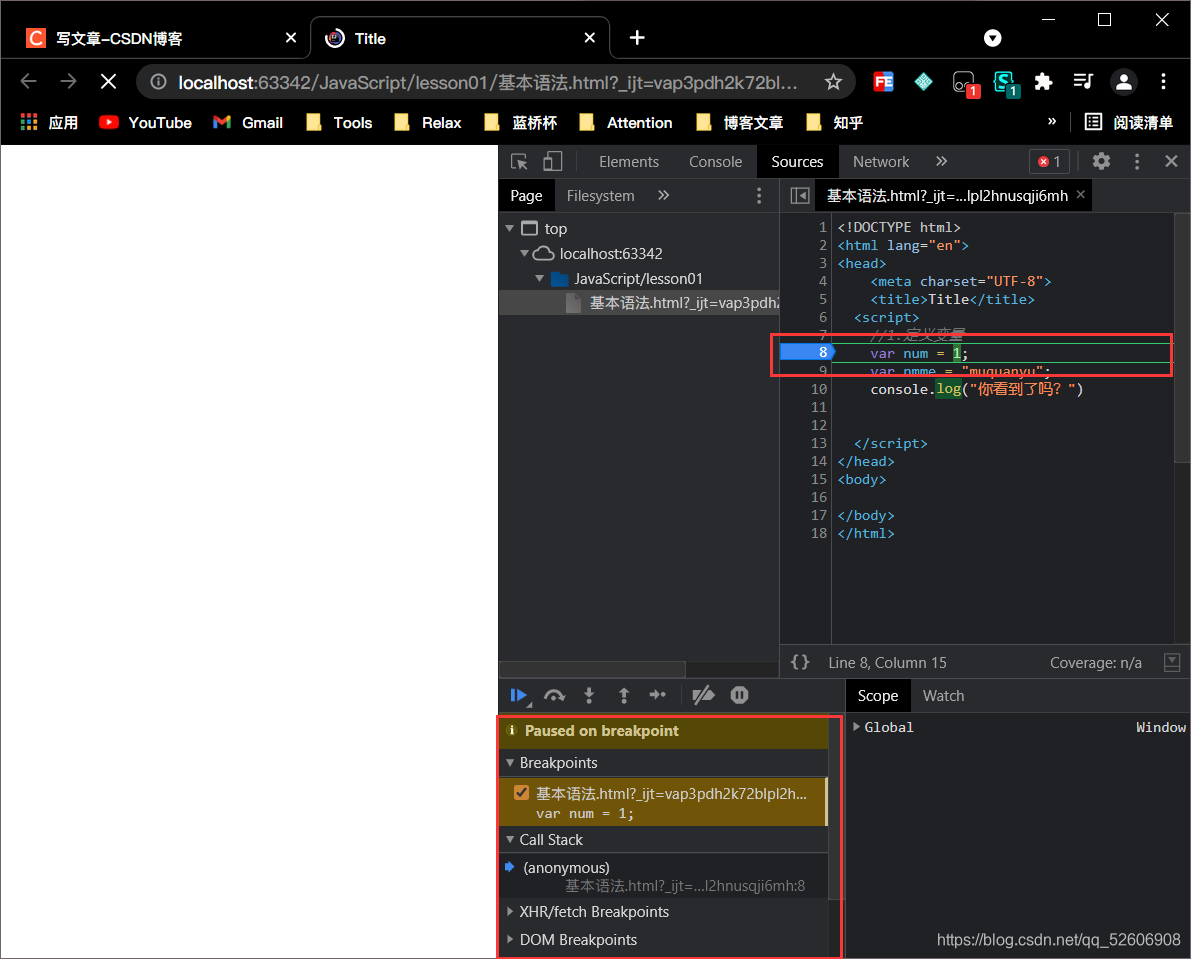
Task: Switch to the Console tab
Action: pos(715,162)
